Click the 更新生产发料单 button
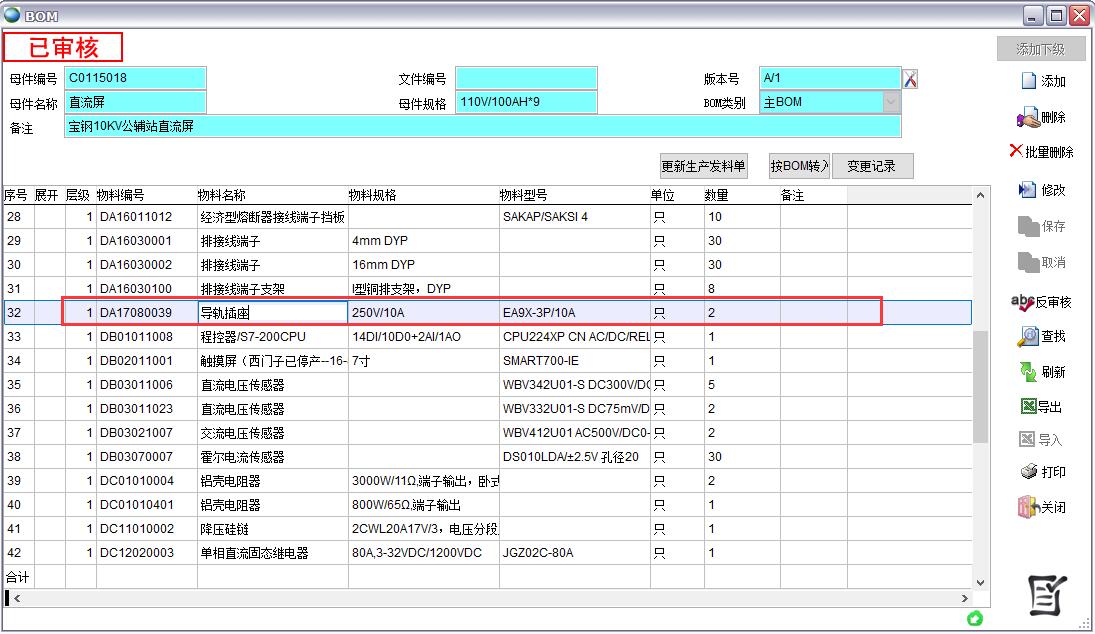The image size is (1095, 634). point(703,167)
